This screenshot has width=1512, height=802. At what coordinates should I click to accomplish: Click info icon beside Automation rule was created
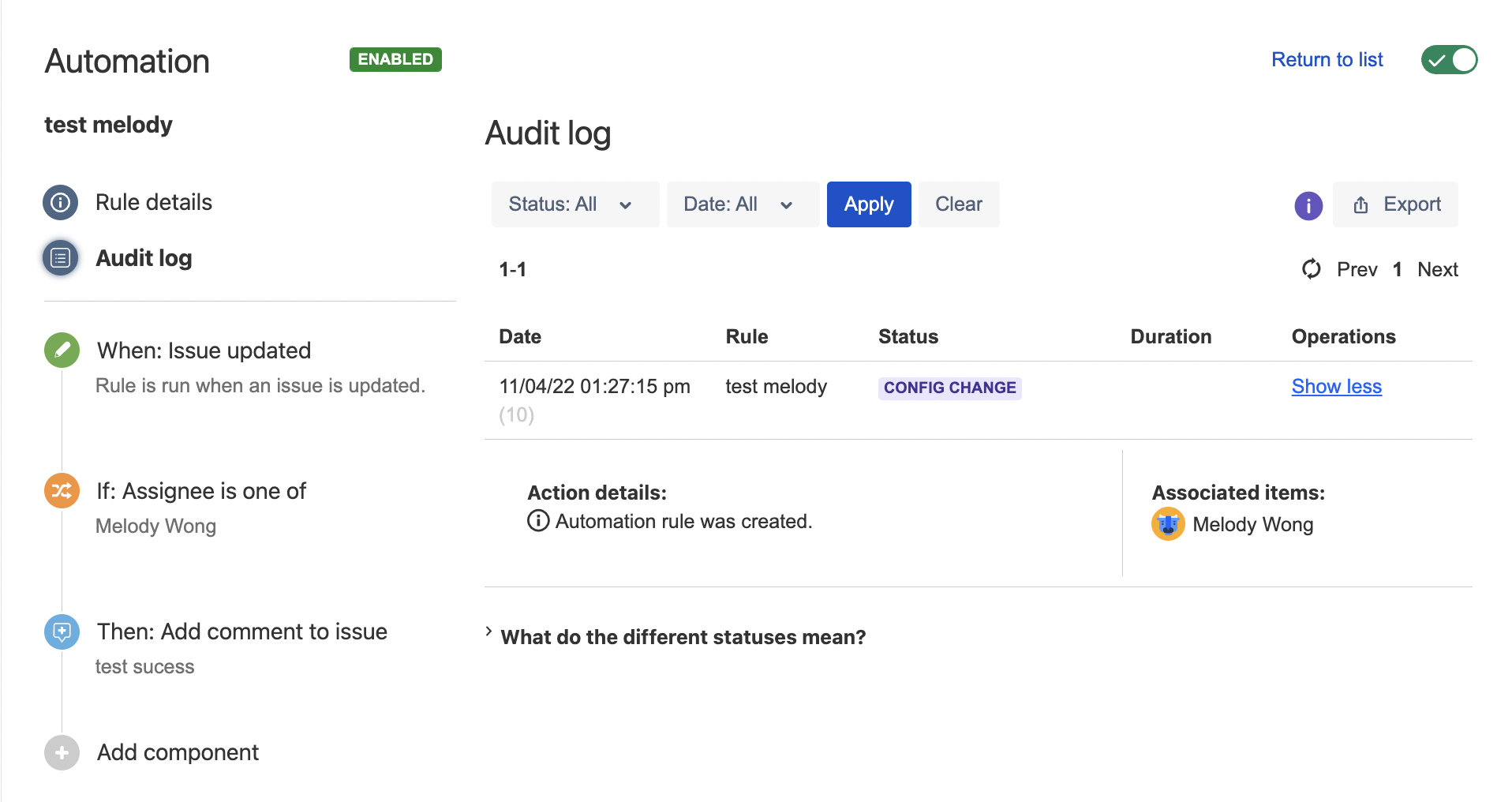[538, 521]
